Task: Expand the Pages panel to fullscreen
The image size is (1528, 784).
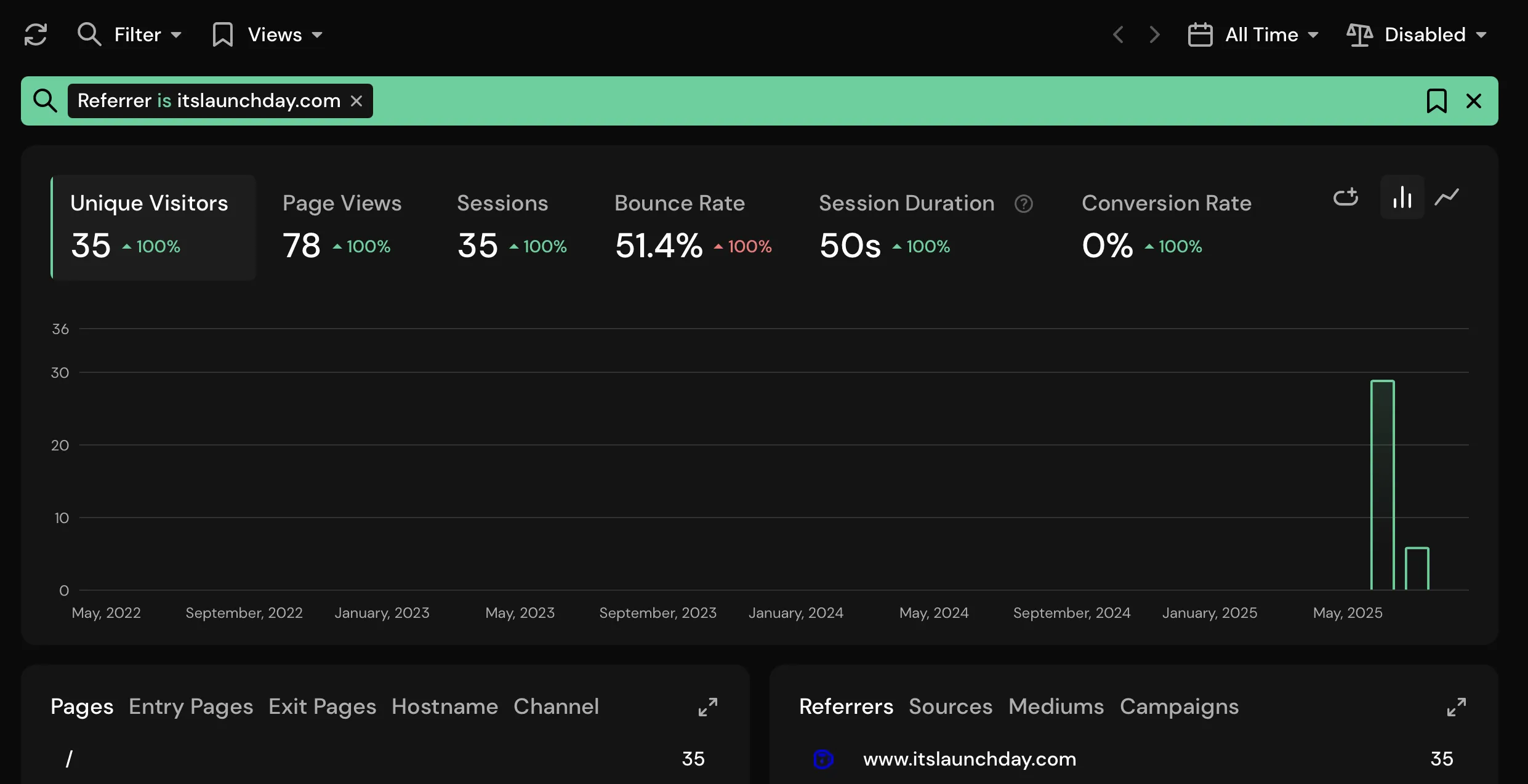Action: 707,708
